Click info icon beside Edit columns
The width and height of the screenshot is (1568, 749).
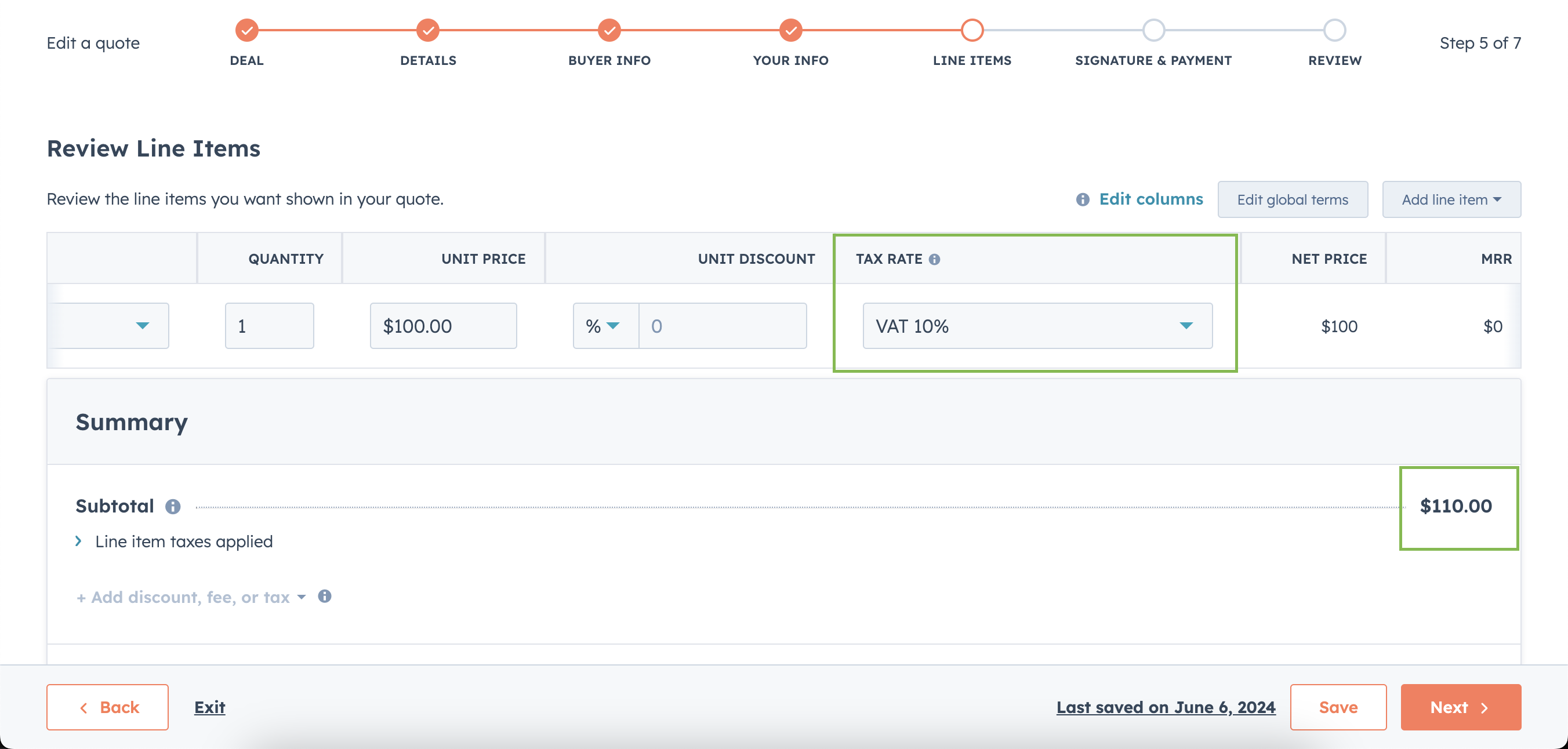click(x=1082, y=199)
